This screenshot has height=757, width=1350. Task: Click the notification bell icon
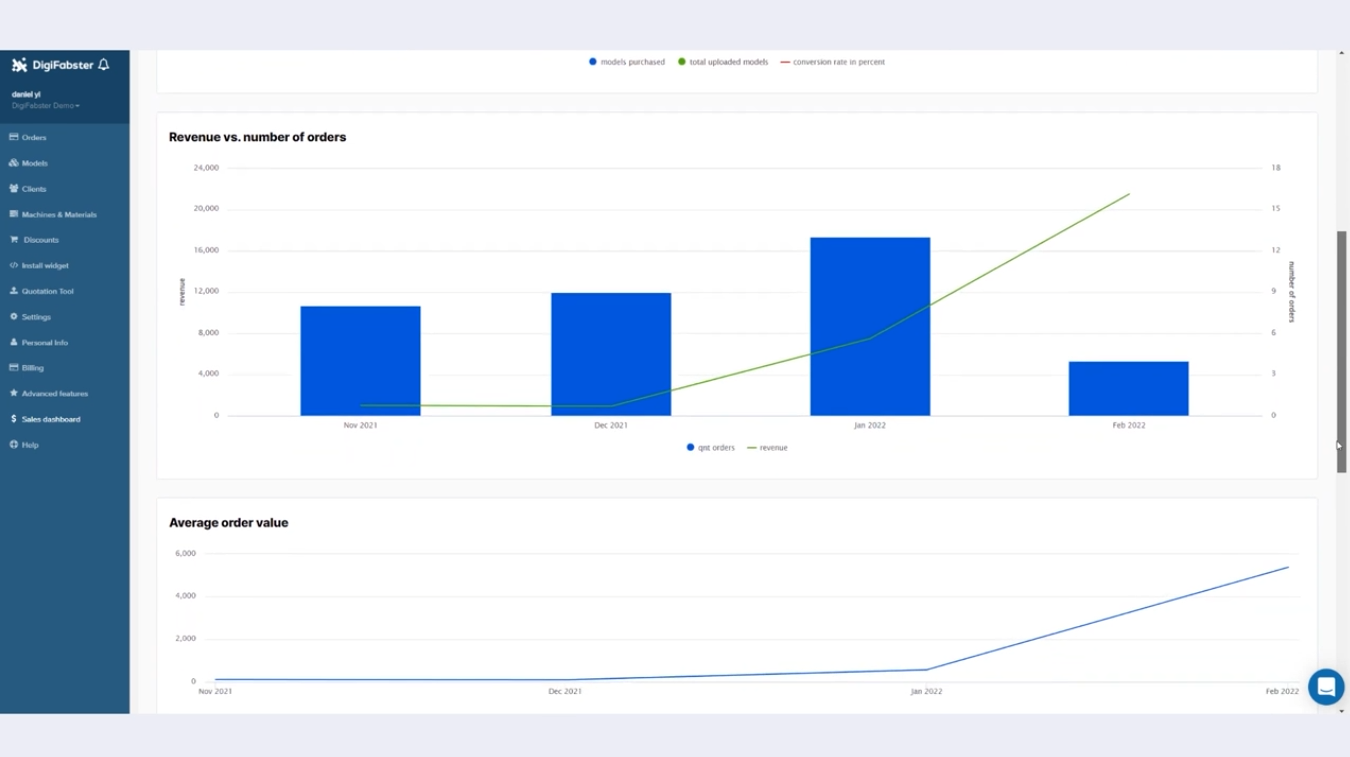click(x=103, y=65)
